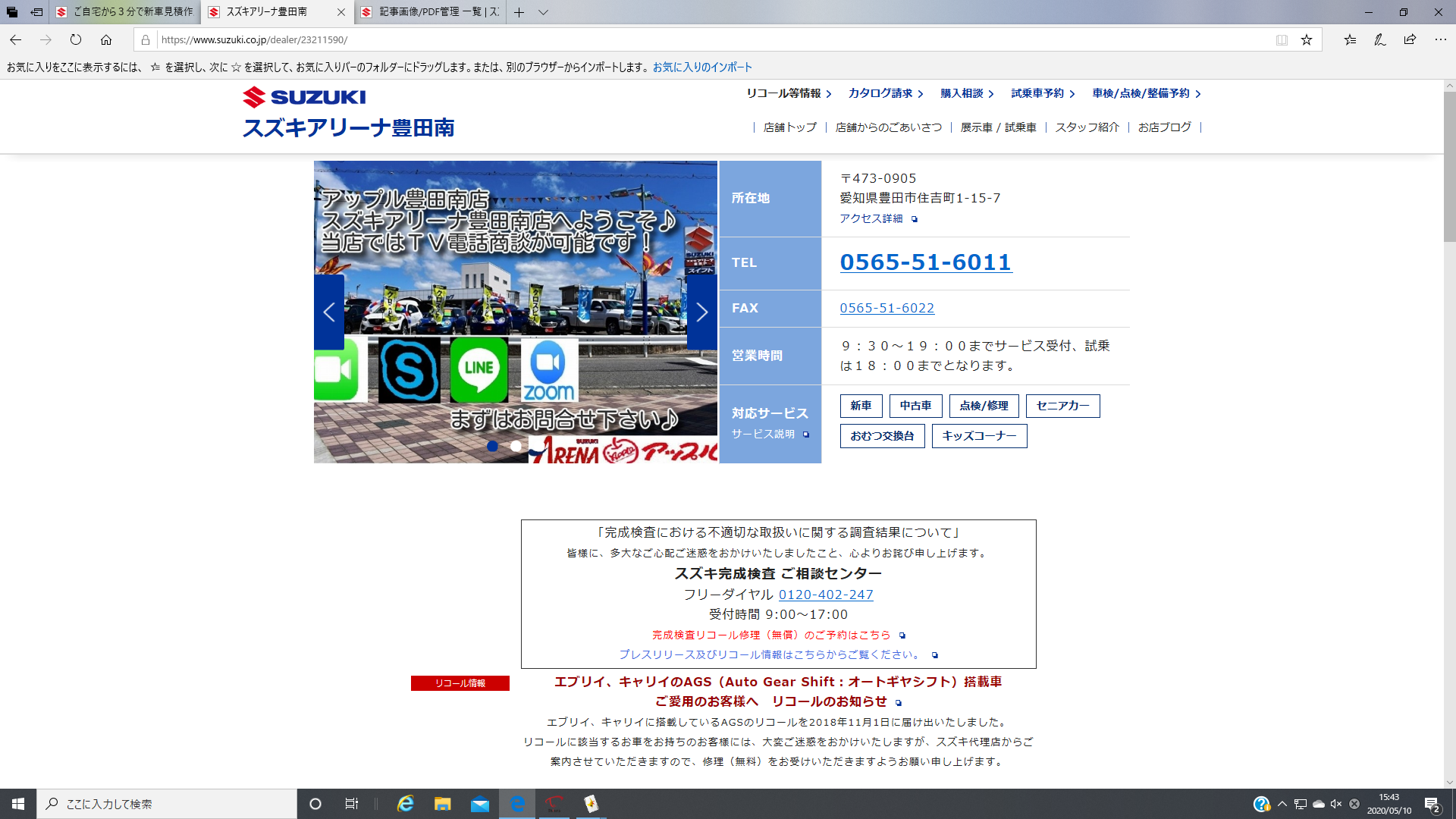
Task: Click お気に入りのインポート link
Action: [x=702, y=67]
